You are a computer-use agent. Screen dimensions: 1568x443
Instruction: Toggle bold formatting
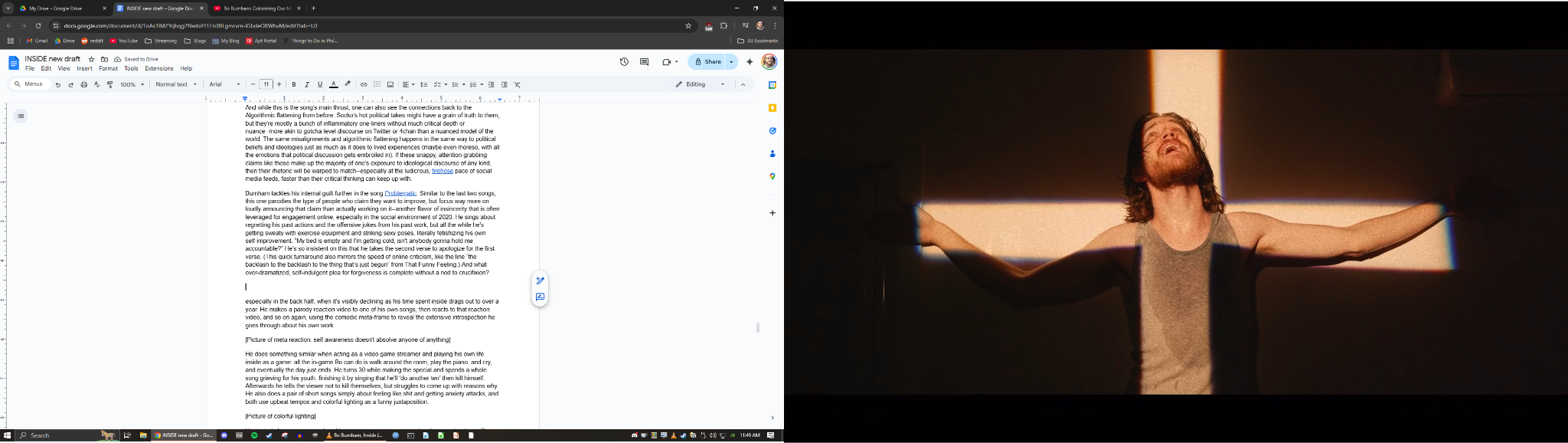coord(294,84)
